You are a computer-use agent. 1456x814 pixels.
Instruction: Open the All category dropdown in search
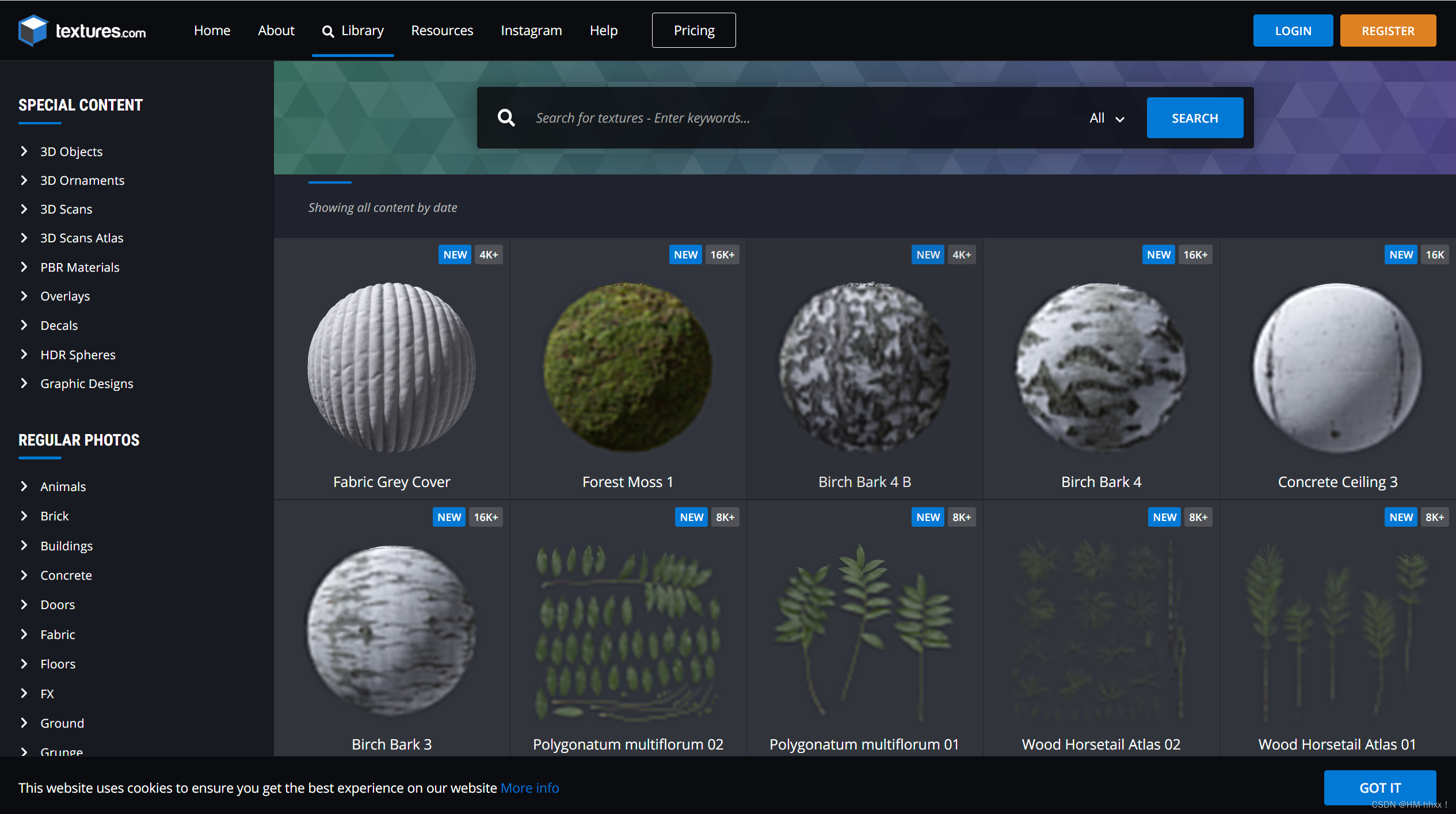(1106, 118)
